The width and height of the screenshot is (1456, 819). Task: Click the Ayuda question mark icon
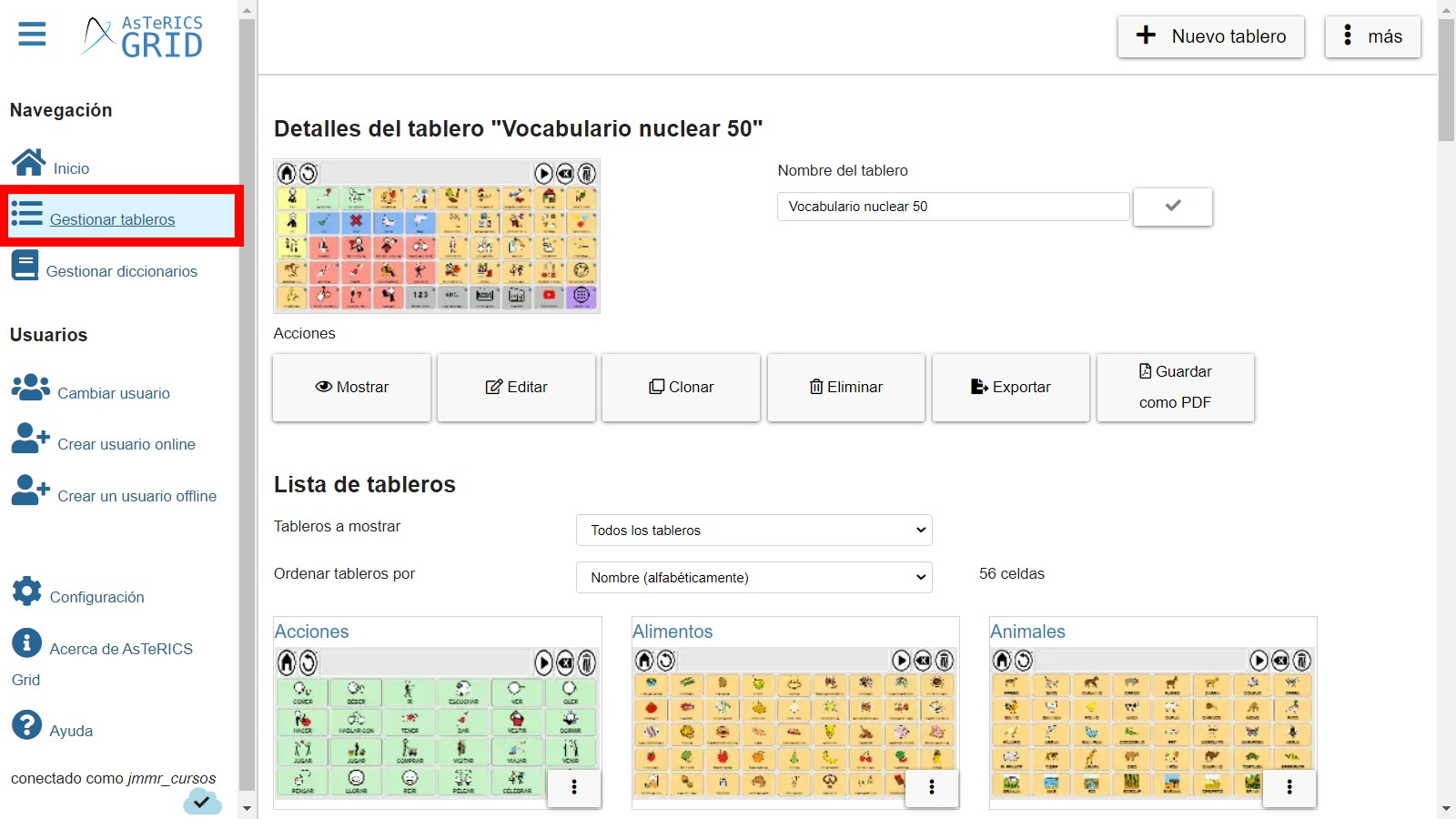click(26, 724)
